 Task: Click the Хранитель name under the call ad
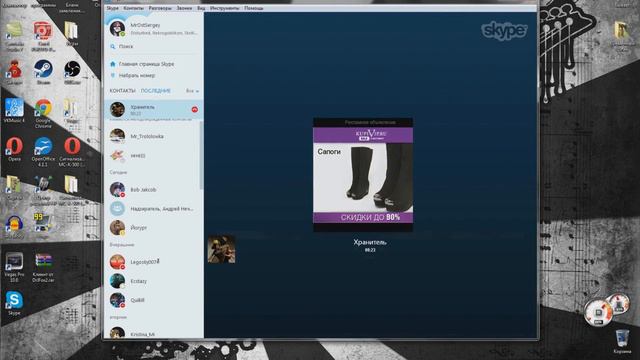370,242
